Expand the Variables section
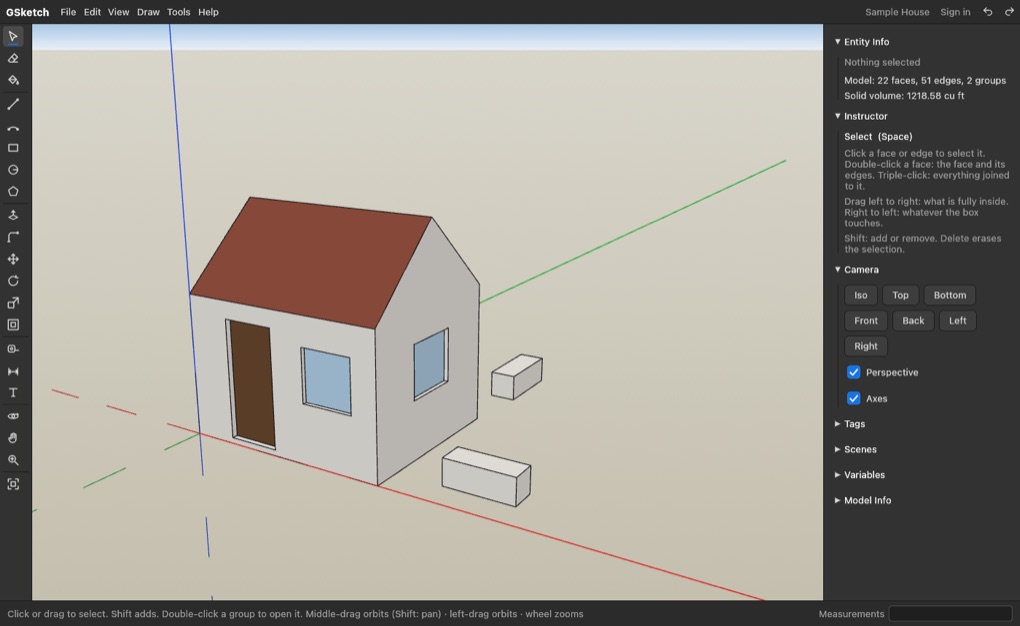The image size is (1020, 626). pyautogui.click(x=860, y=474)
